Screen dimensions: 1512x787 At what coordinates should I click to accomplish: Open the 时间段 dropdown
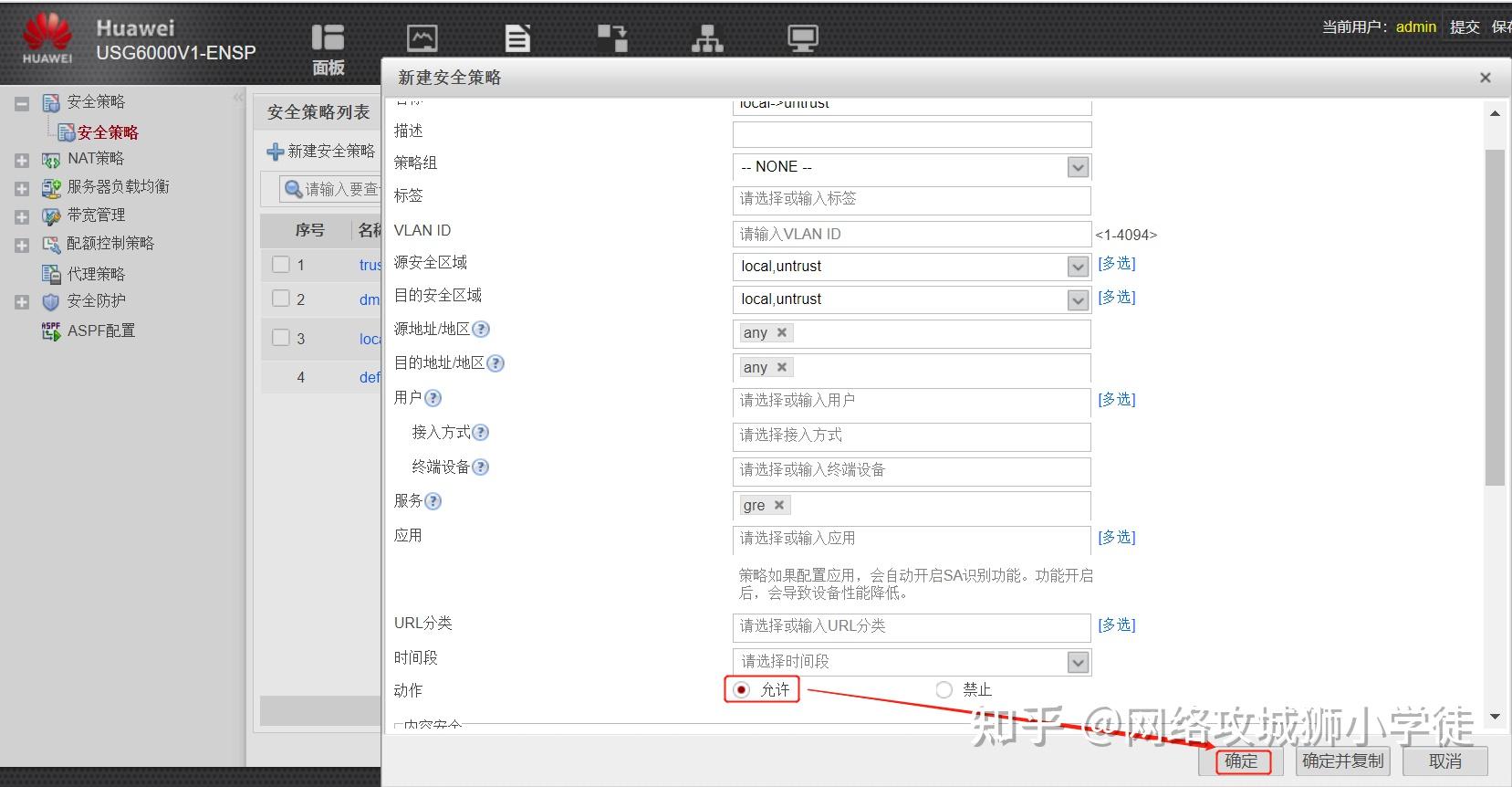(x=912, y=662)
